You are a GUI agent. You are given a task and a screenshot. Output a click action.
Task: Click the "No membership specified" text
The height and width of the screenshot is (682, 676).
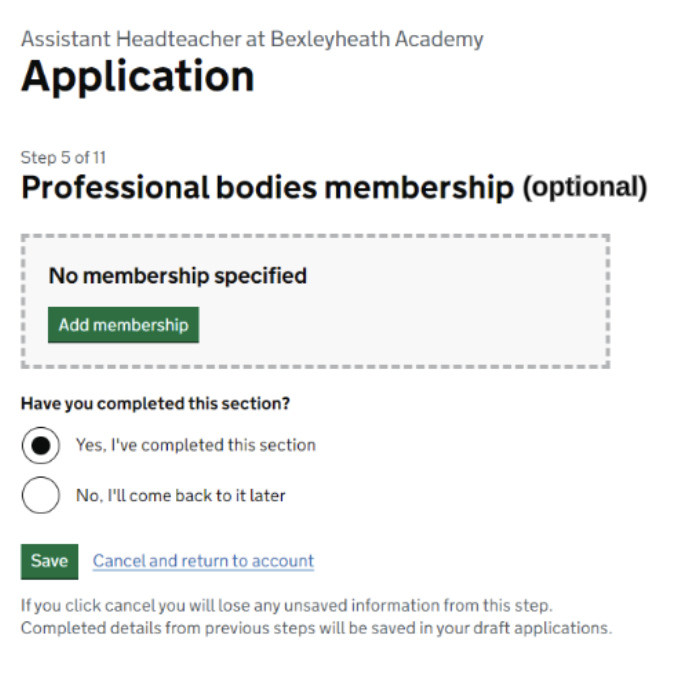pyautogui.click(x=177, y=276)
